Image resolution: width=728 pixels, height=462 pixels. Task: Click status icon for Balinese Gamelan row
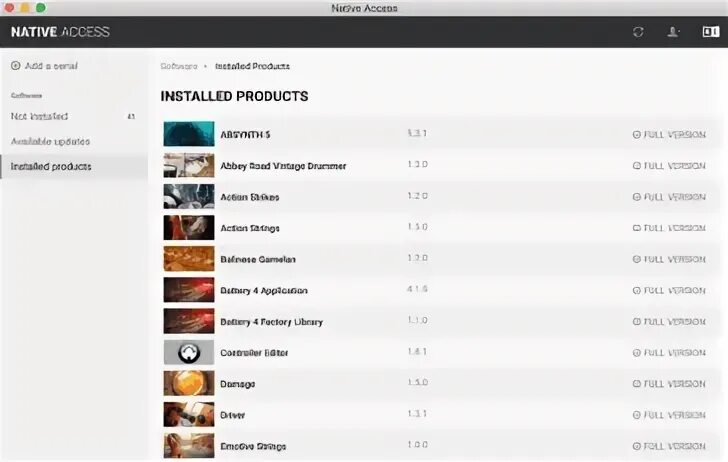pos(637,259)
